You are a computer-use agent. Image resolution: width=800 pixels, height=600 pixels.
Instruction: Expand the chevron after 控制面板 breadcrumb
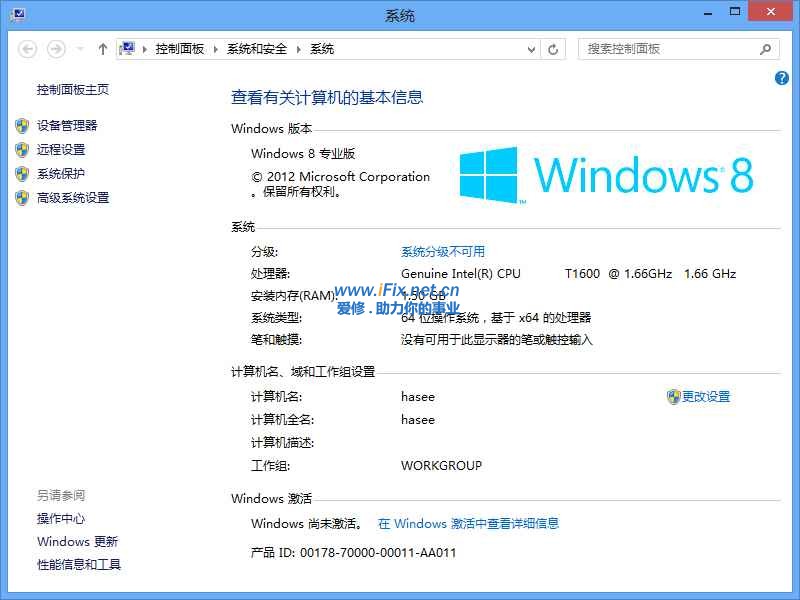tap(216, 49)
